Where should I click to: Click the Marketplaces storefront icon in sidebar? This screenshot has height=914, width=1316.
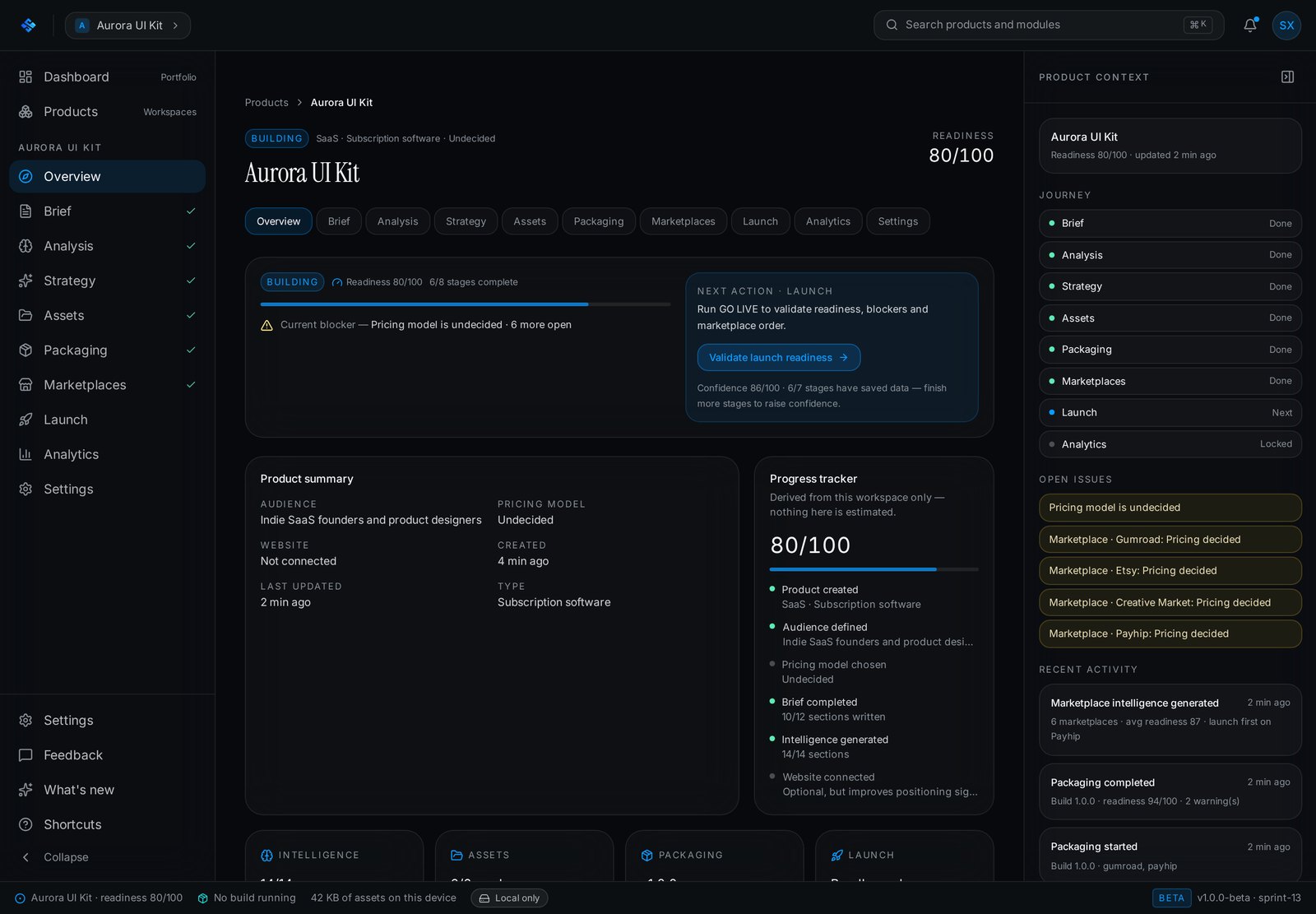[x=25, y=385]
